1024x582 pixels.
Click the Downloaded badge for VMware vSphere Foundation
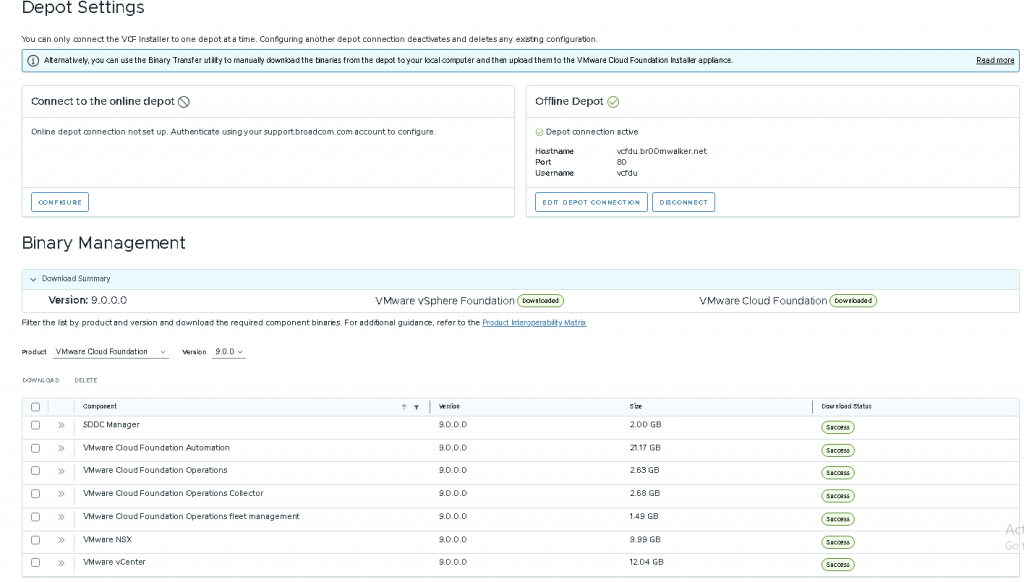tap(540, 301)
